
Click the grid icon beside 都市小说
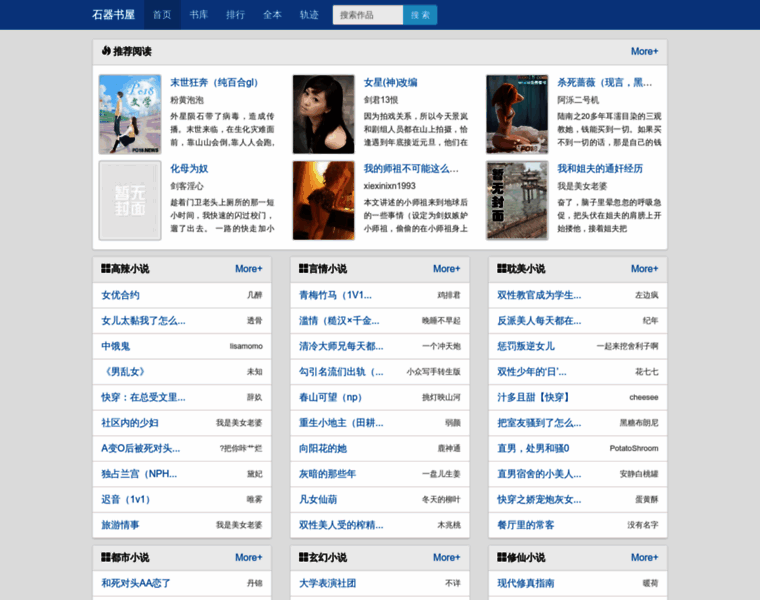106,557
